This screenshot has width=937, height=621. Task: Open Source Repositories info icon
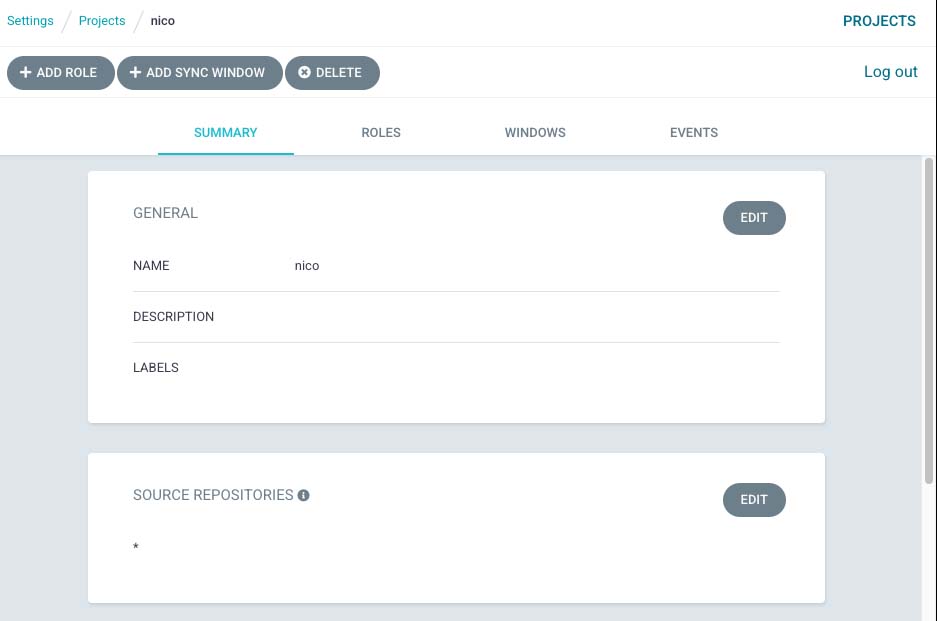coord(304,495)
